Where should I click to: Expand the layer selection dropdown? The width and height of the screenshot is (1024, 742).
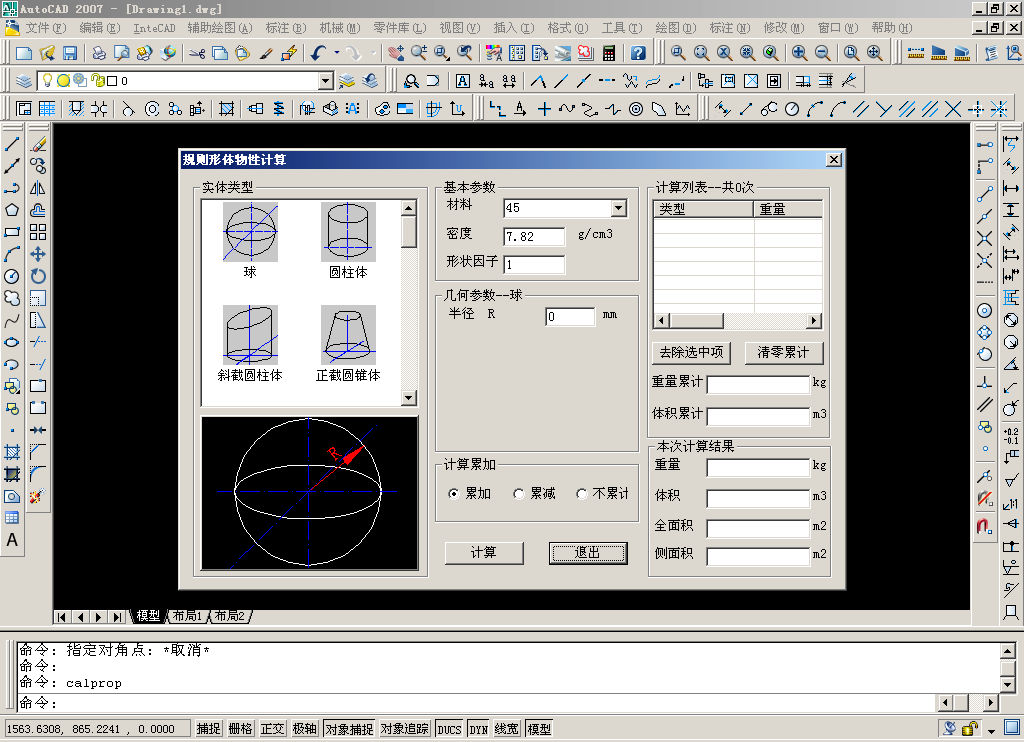click(x=325, y=81)
